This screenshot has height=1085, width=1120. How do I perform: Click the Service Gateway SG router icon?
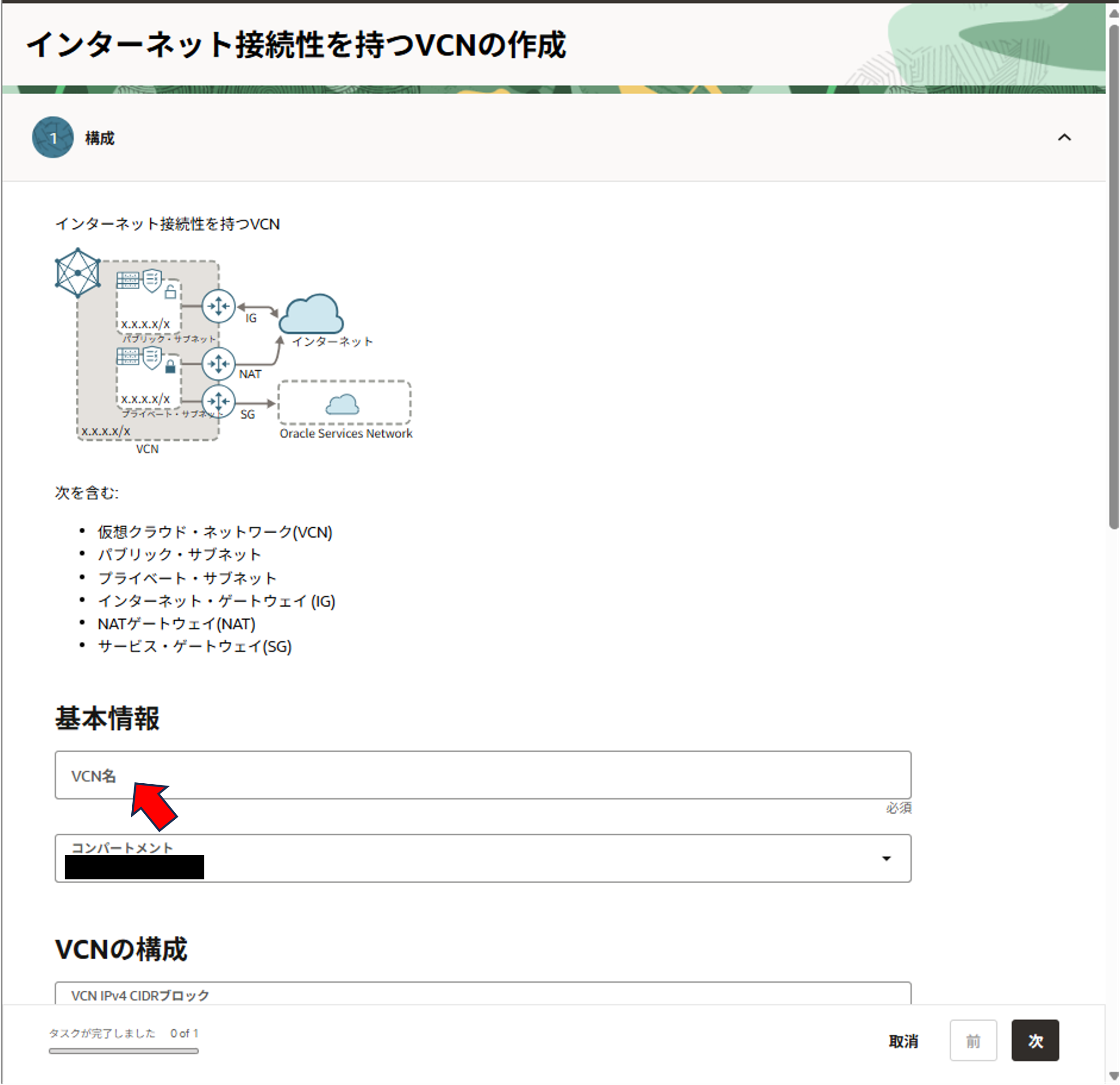(218, 401)
